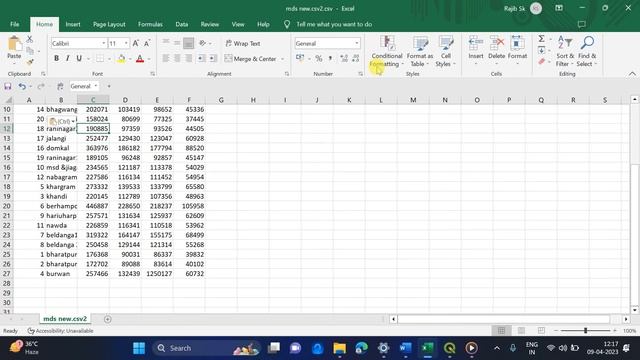Open Paste Options (Ctrl) floating button
This screenshot has width=640, height=360.
pos(62,121)
